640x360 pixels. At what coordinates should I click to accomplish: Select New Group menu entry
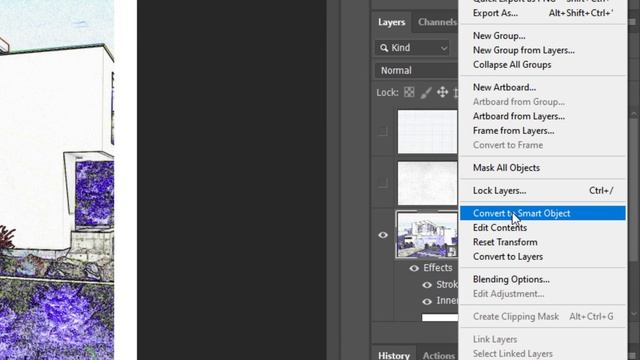543,36
